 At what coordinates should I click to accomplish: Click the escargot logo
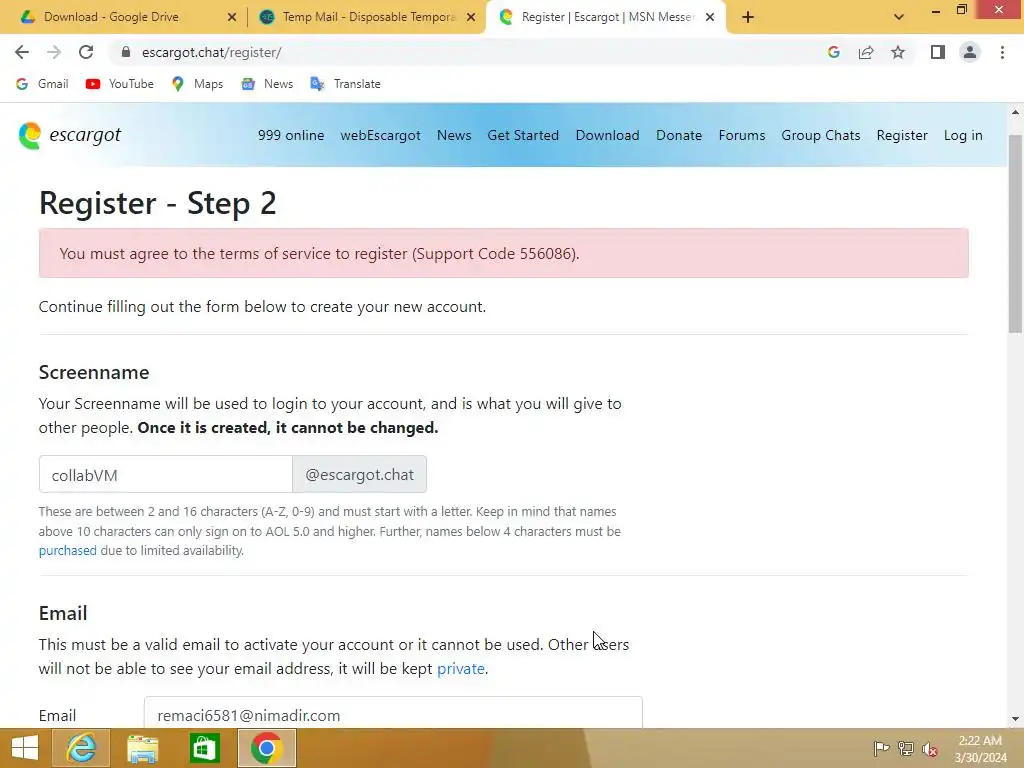70,135
